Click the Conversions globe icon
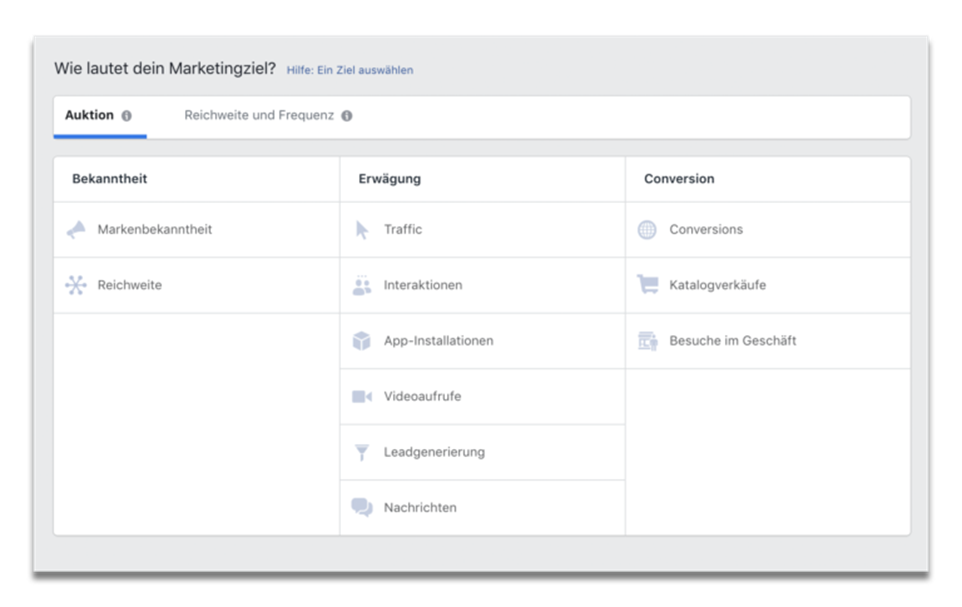962x607 pixels. (x=647, y=230)
